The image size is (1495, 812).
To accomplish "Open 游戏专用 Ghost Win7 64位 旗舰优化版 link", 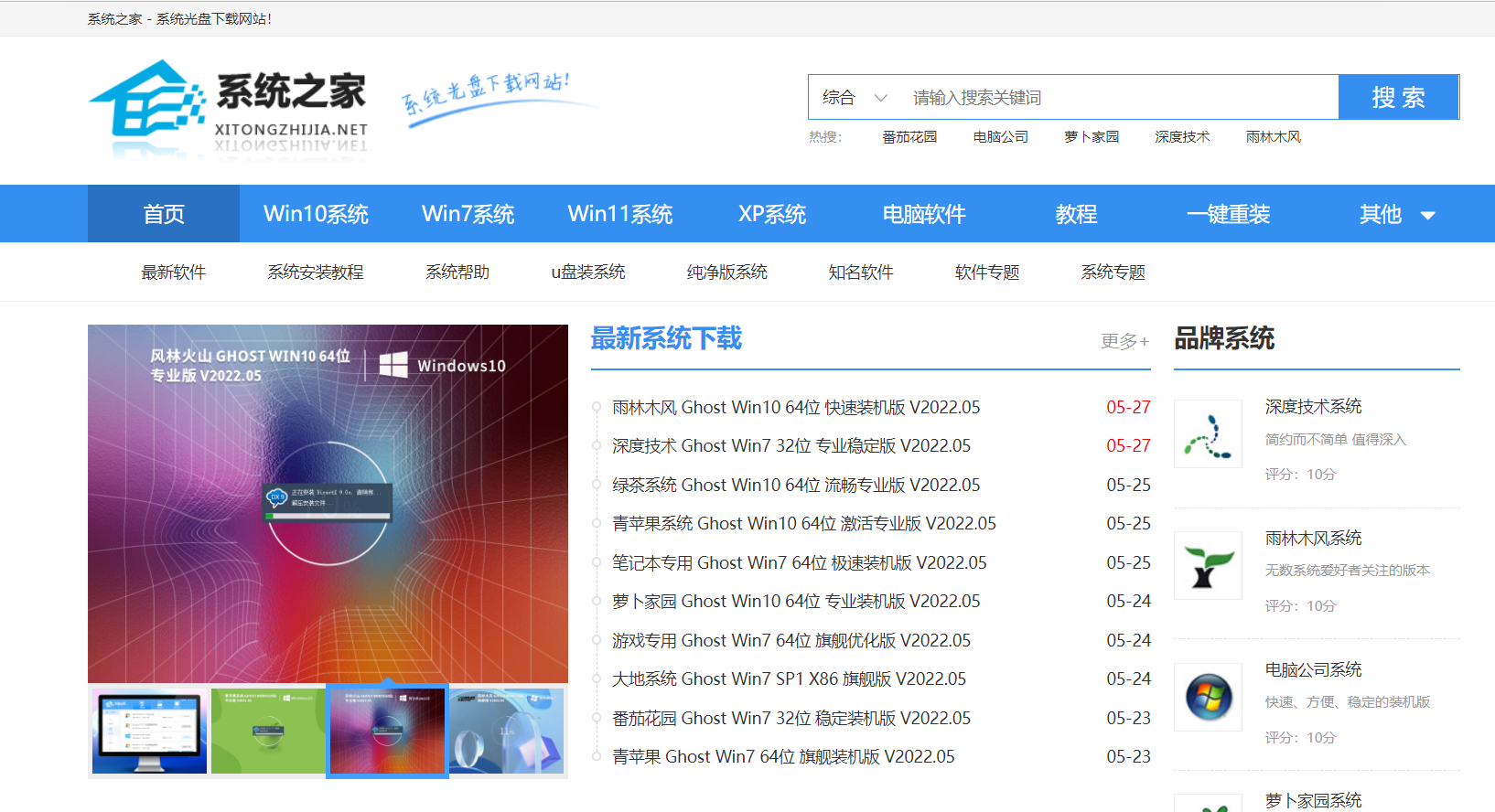I will [791, 641].
